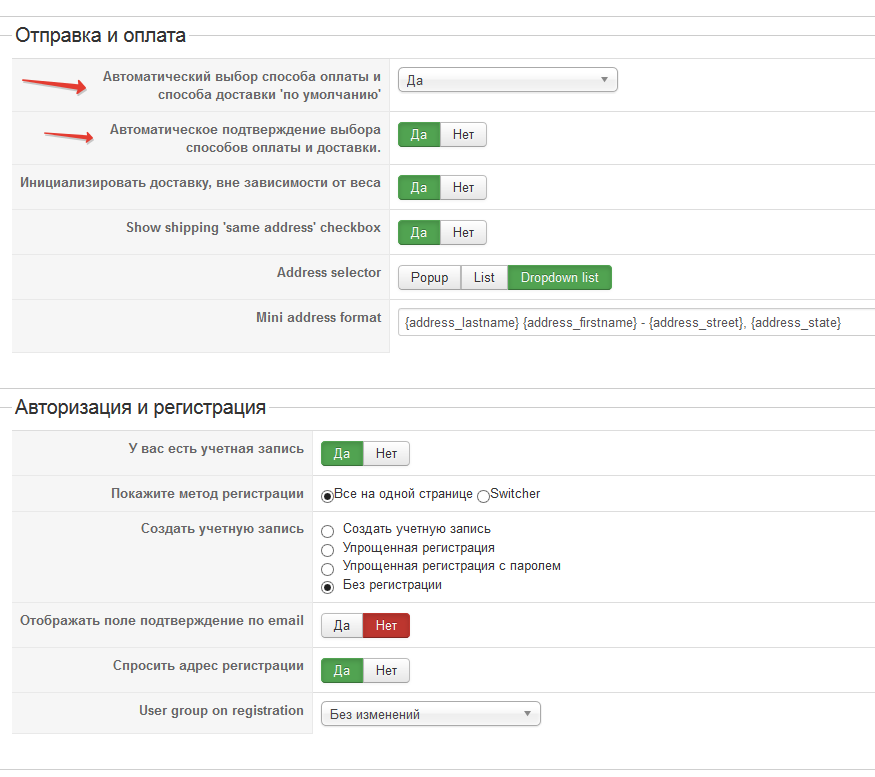The image size is (875, 777).
Task: Choose Нет for initialize delivery regardless of weight
Action: tap(463, 187)
